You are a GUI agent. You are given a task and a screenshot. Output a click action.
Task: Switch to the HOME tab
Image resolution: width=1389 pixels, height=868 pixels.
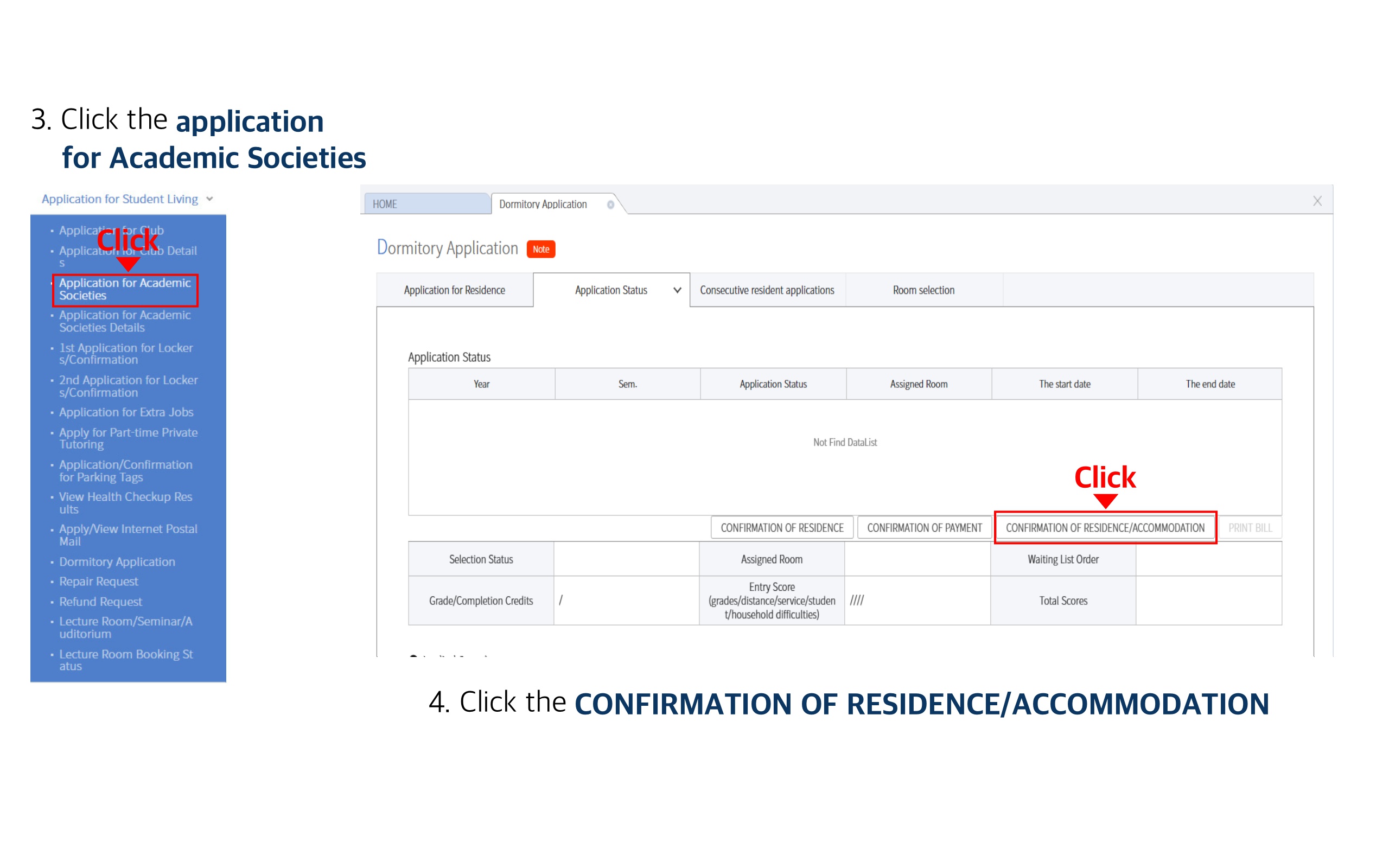click(427, 204)
